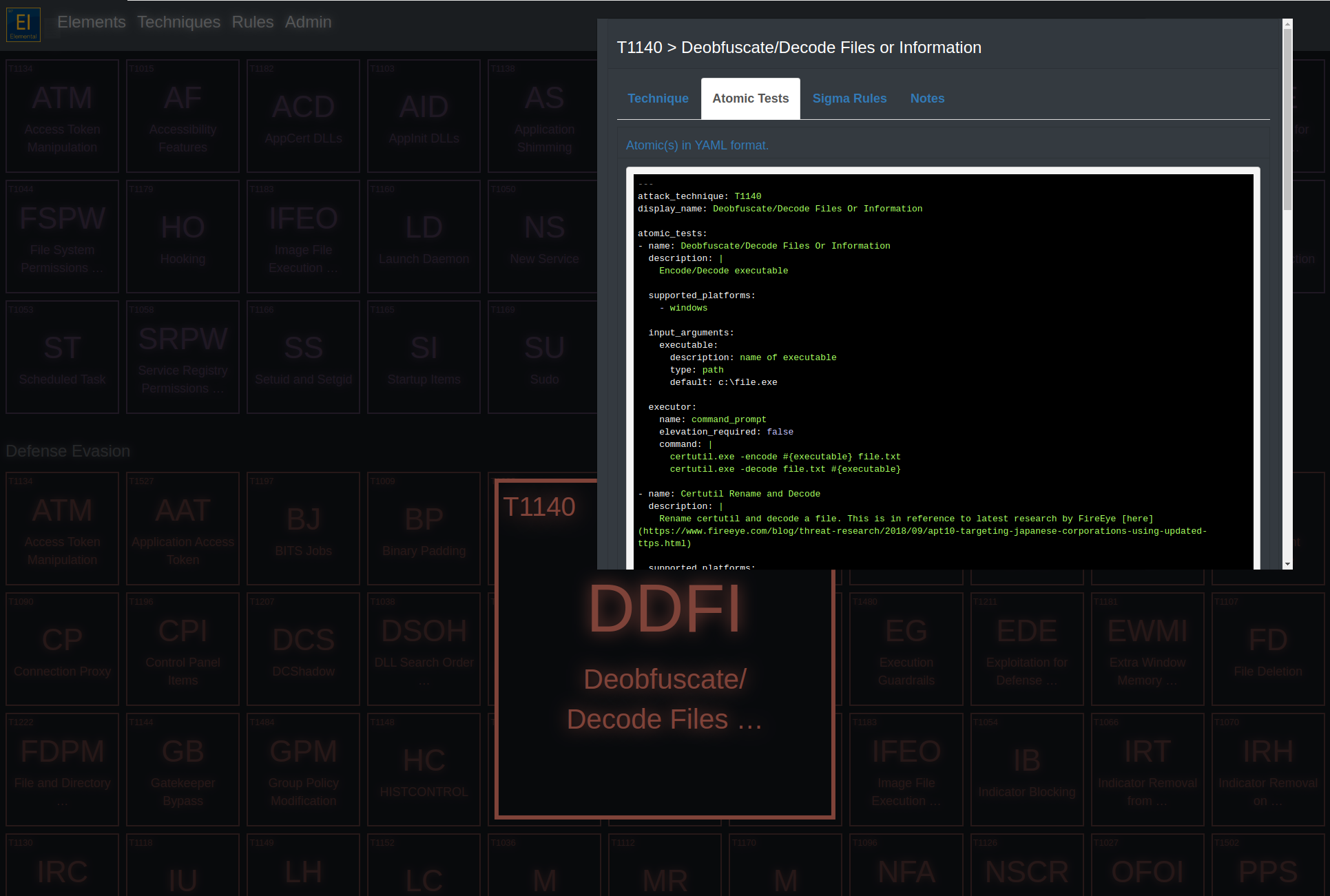
Task: Click the modal scrollbar up arrow
Action: (1287, 24)
